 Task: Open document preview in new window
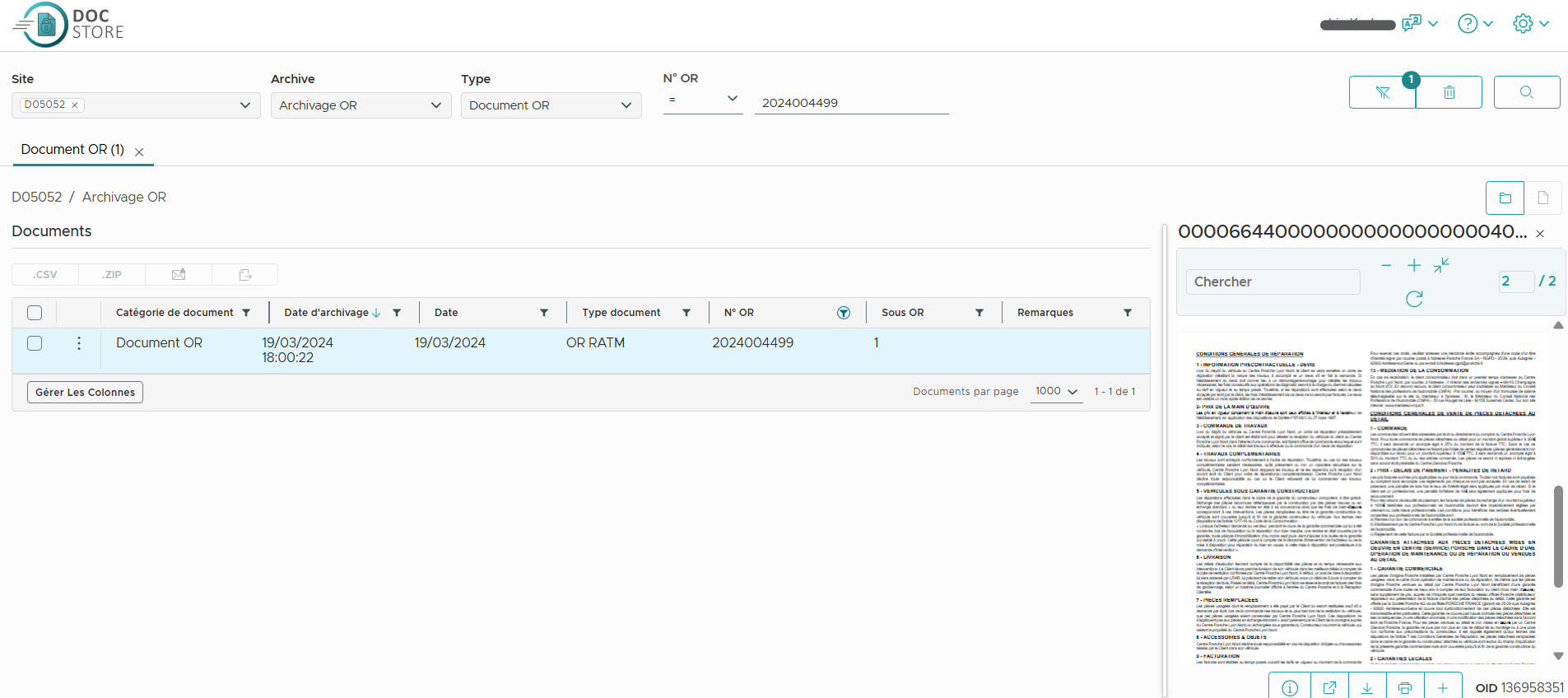pos(1329,687)
